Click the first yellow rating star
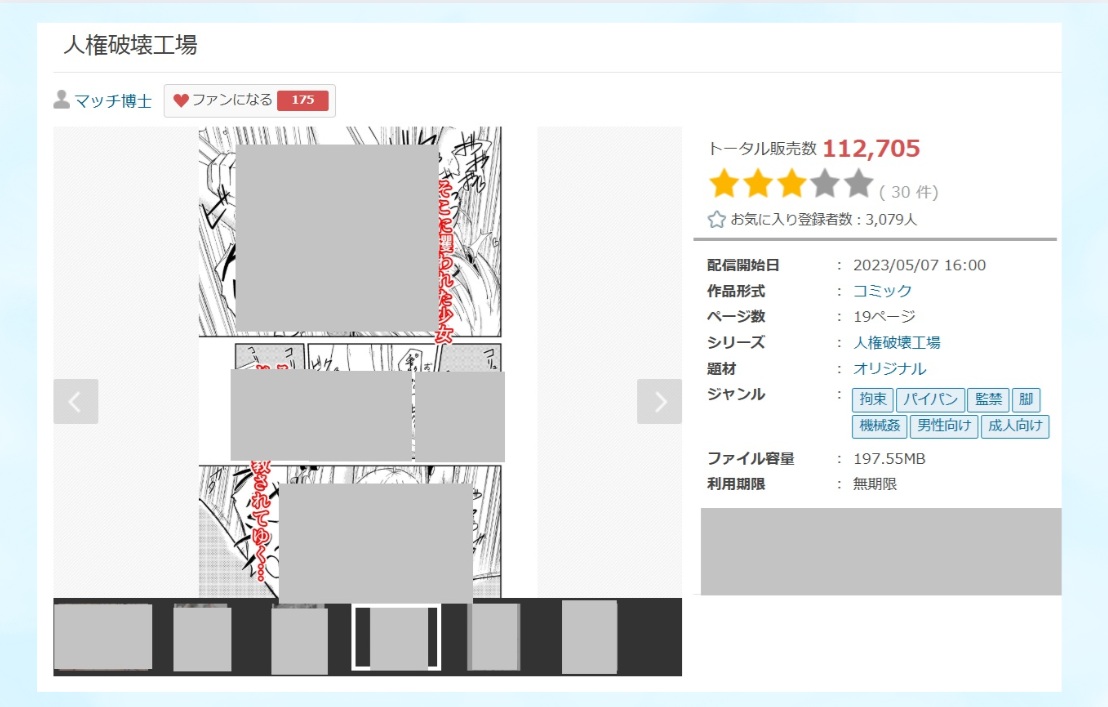This screenshot has height=707, width=1108. (723, 184)
